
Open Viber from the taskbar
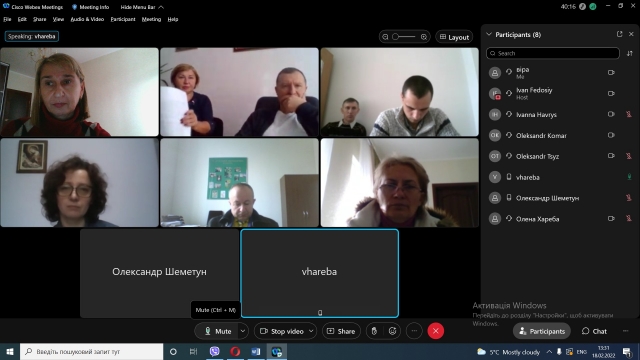click(x=214, y=351)
